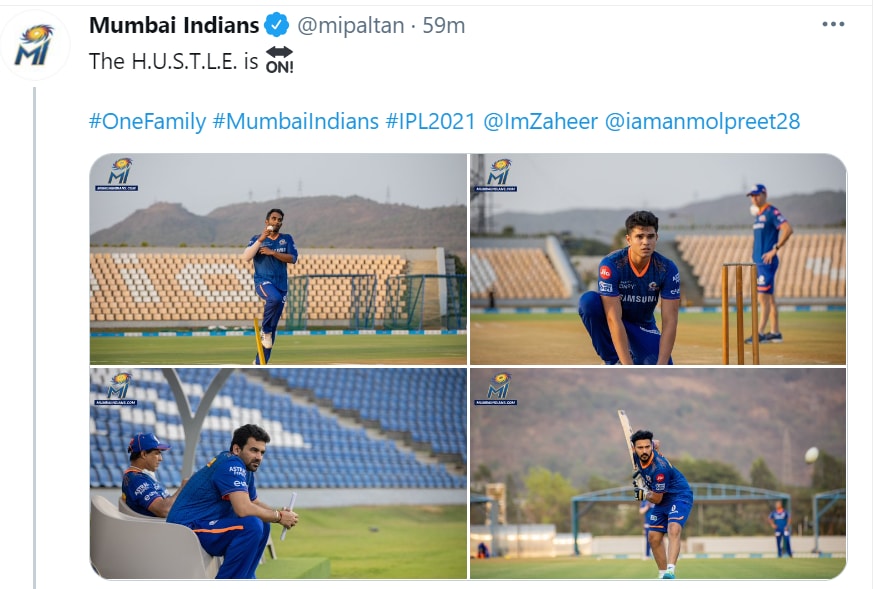Screen dimensions: 888x589
Task: Open the 59m timestamp link
Action: coord(444,25)
